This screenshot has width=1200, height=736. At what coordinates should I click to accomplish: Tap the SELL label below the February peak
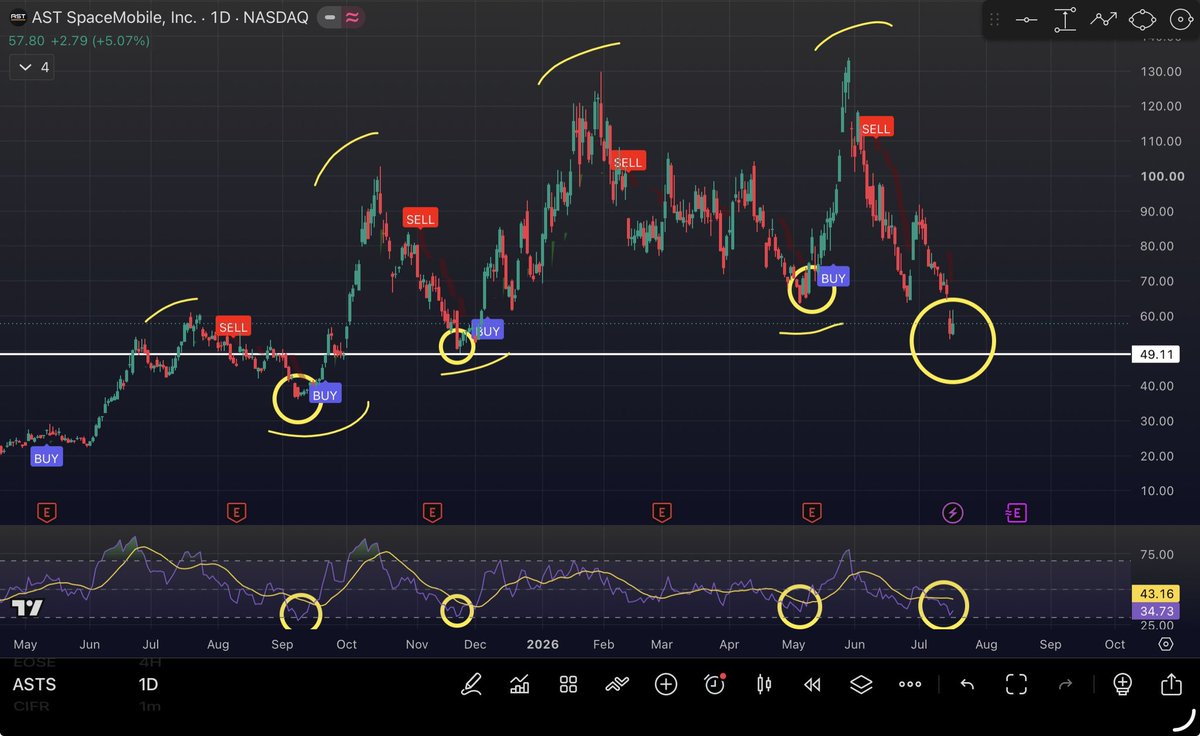pos(628,161)
